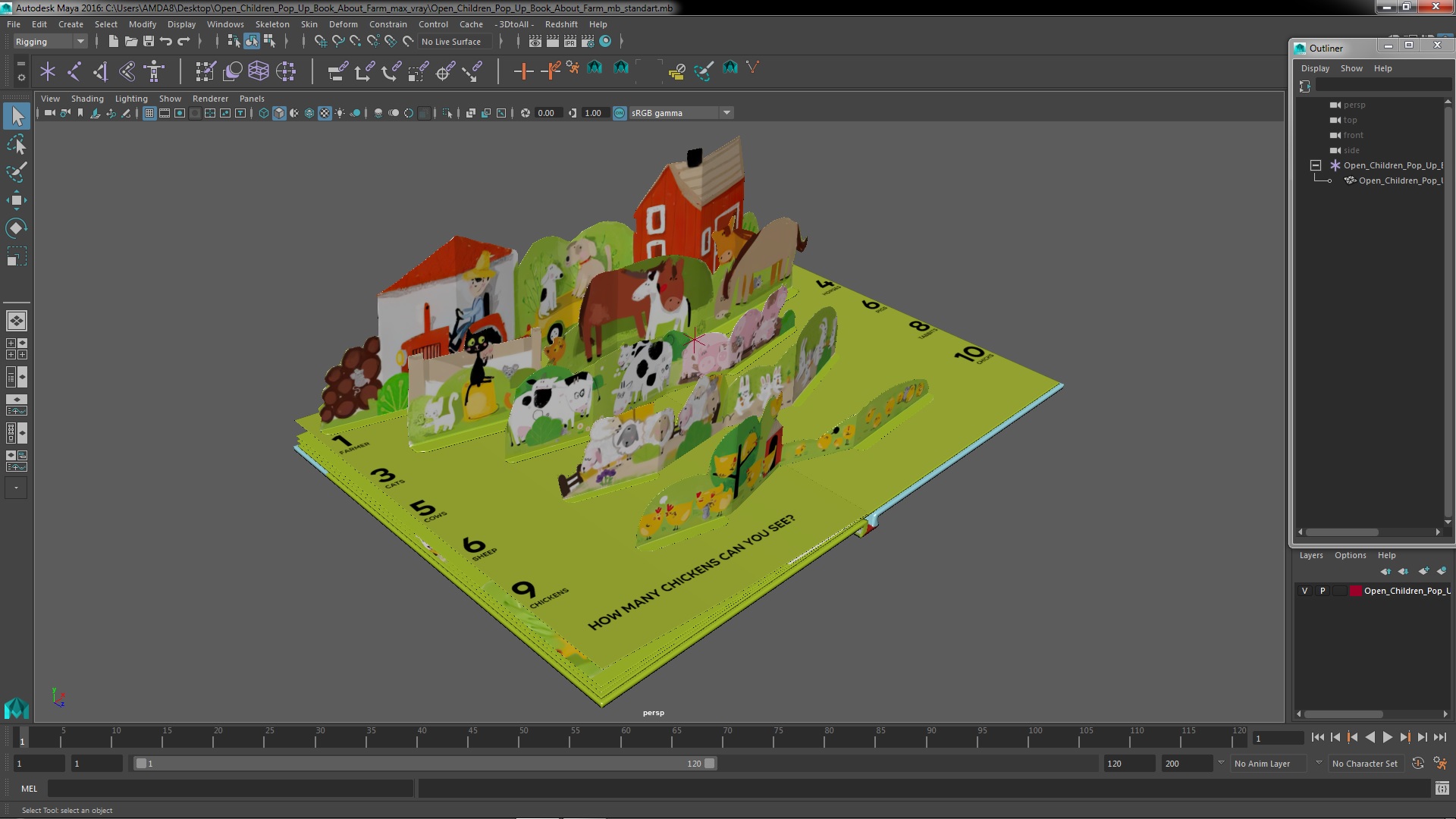Viewport: 1456px width, 819px height.
Task: Select the arrow Select tool
Action: click(x=17, y=116)
